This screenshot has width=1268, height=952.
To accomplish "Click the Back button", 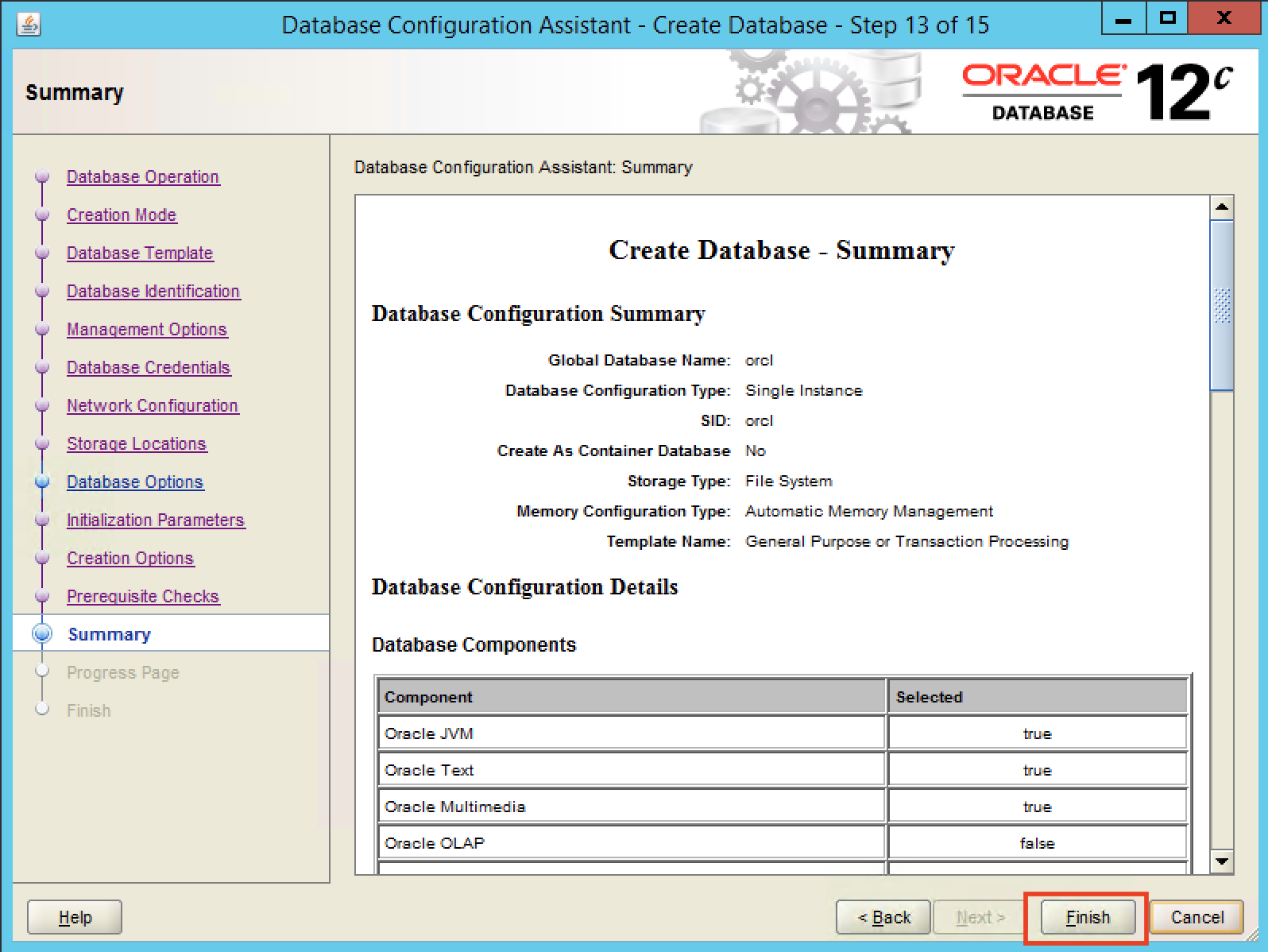I will tap(883, 917).
